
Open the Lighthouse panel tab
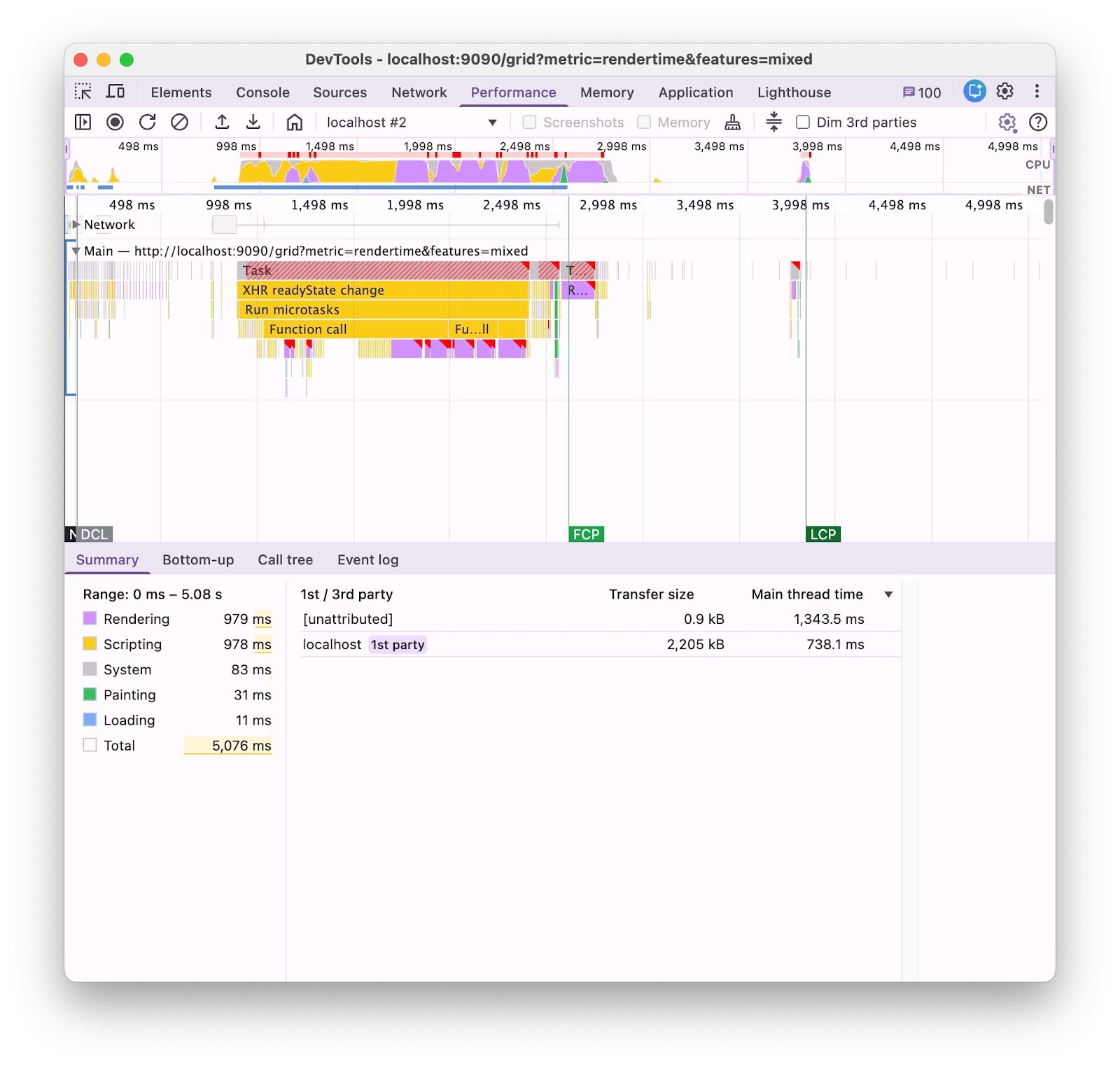click(x=794, y=92)
